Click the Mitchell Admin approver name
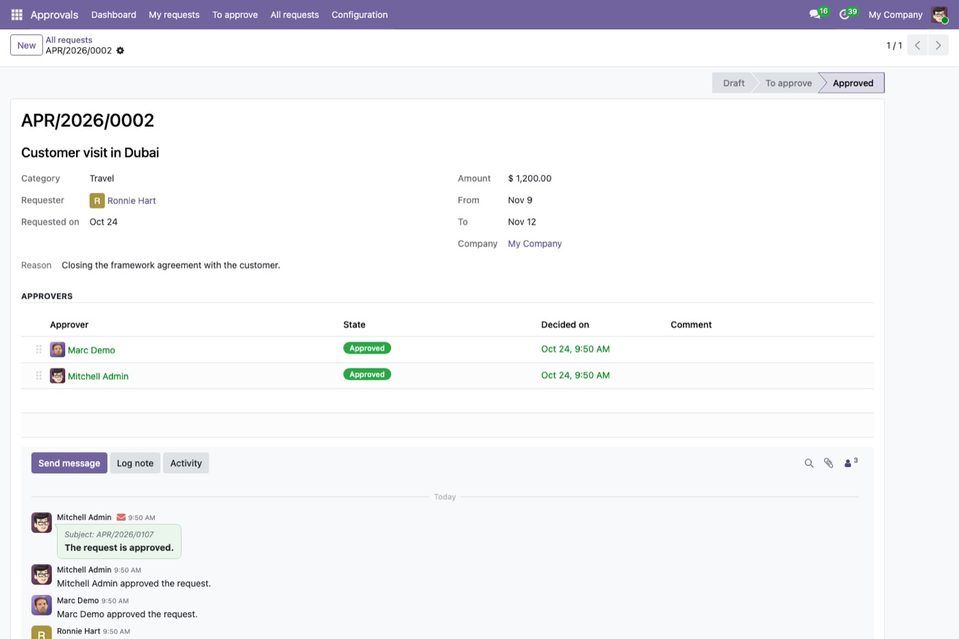 click(98, 377)
